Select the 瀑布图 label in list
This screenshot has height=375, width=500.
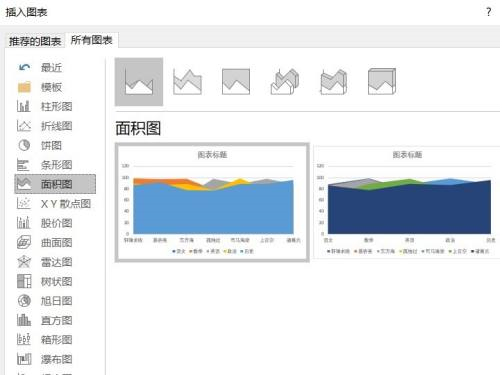point(56,359)
